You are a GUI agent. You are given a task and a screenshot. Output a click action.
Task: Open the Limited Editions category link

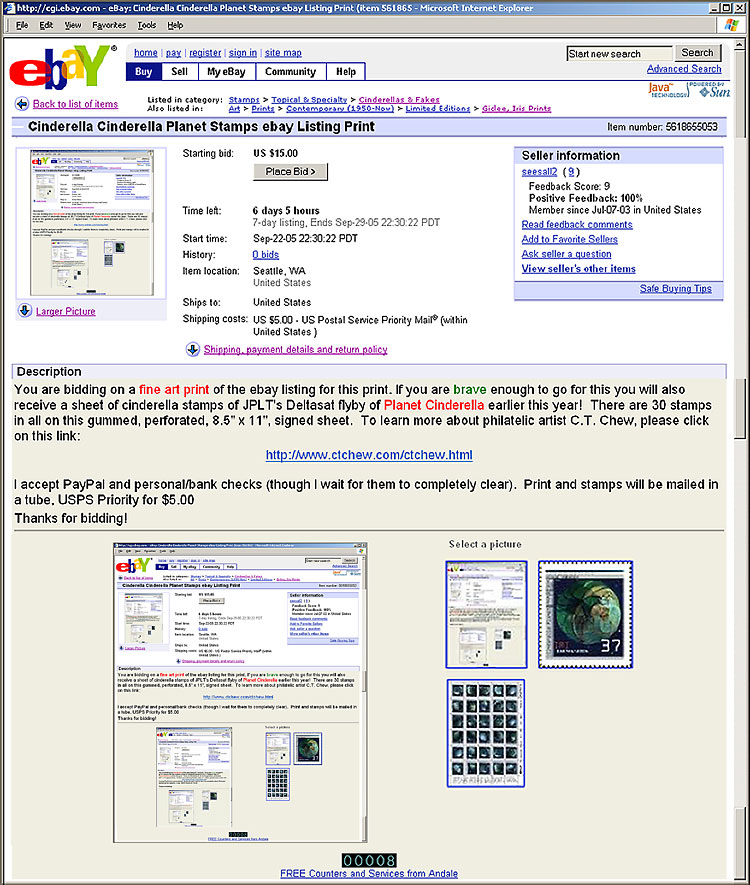tap(437, 108)
